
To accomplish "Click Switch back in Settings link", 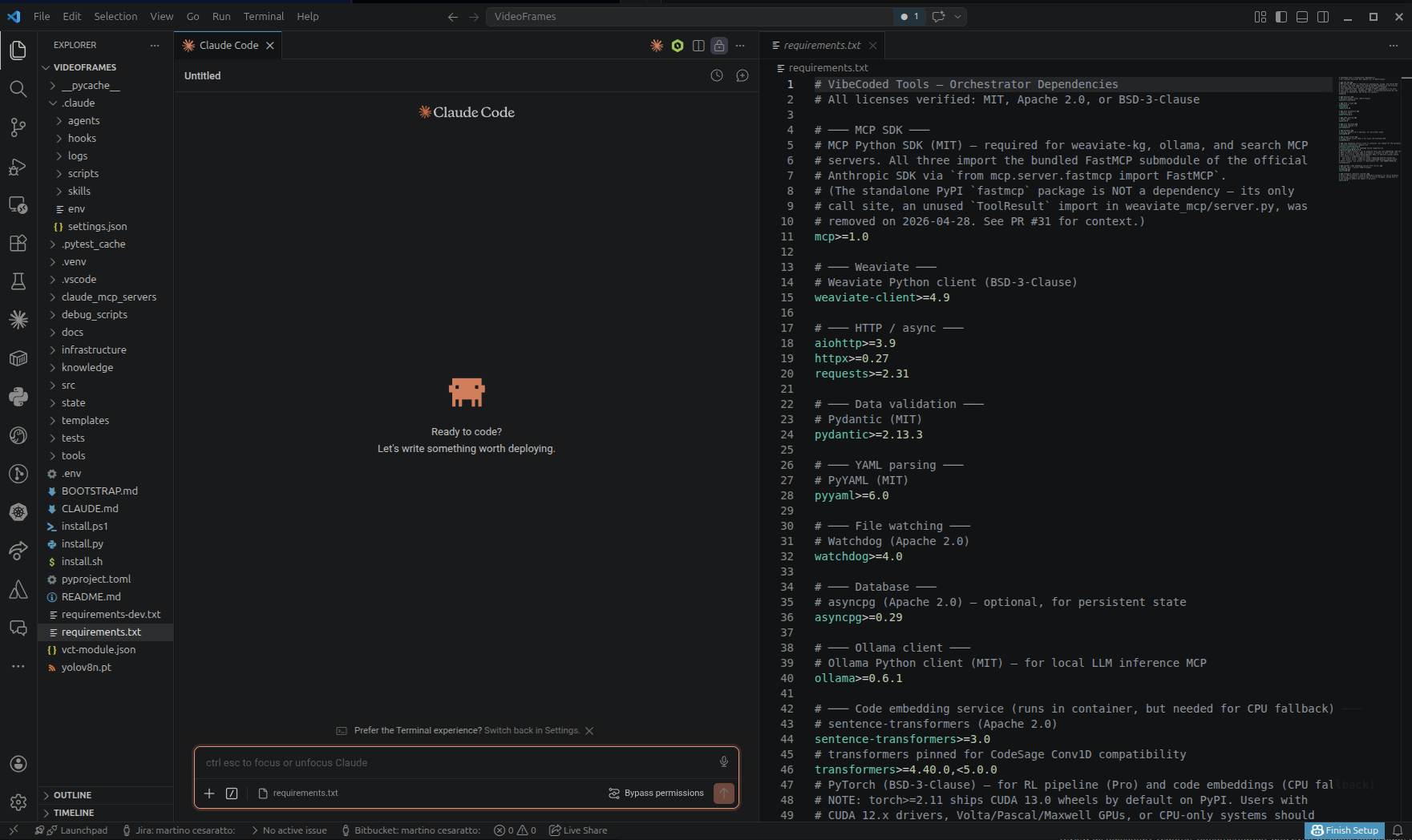I will [532, 730].
